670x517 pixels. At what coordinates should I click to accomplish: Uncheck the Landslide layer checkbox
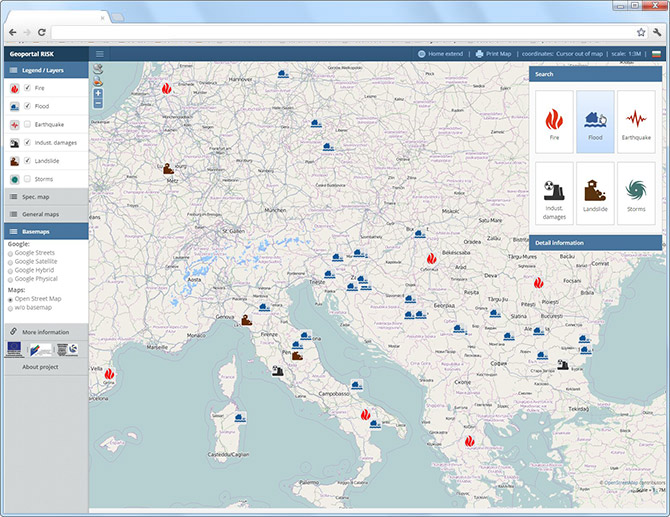[28, 161]
